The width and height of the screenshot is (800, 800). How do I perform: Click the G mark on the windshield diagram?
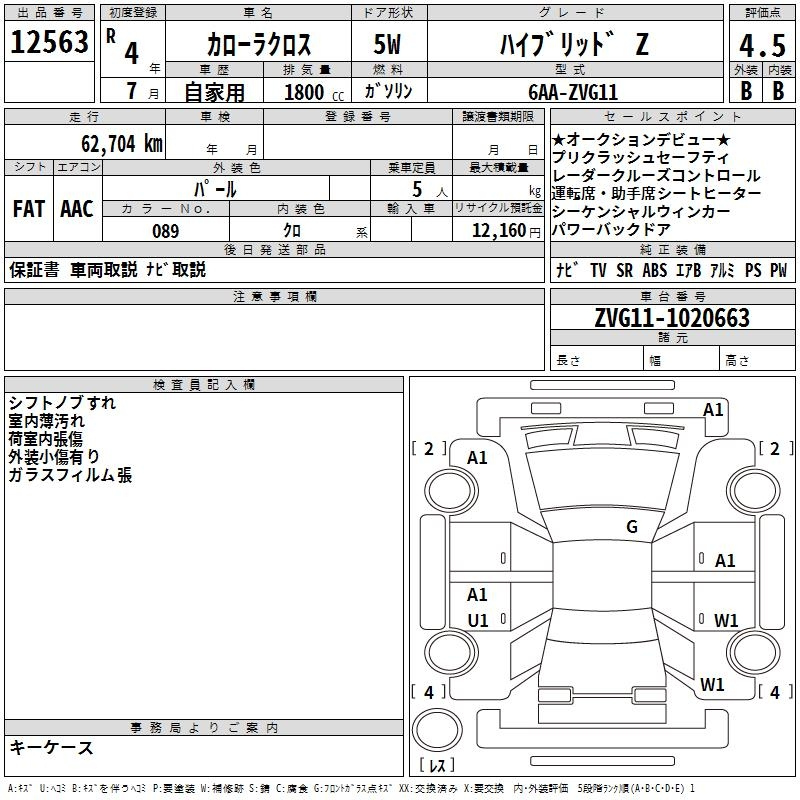tap(632, 527)
